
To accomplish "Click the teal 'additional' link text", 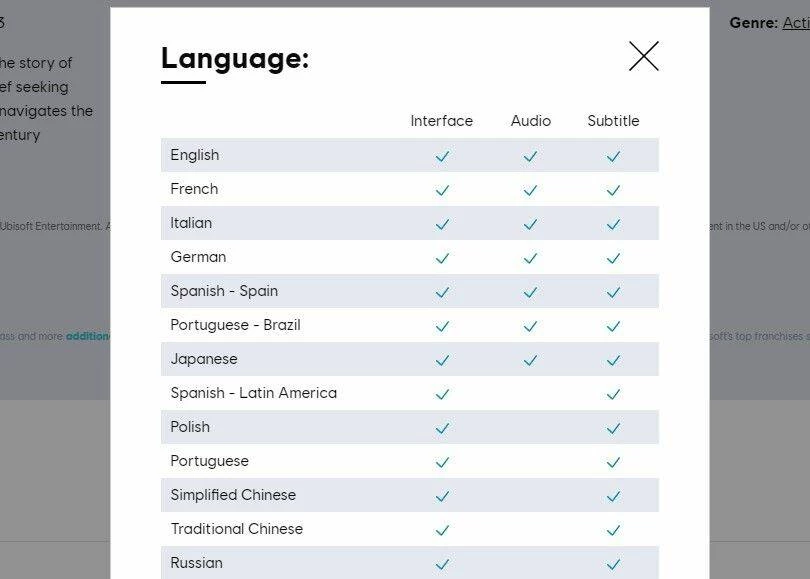I will click(88, 337).
